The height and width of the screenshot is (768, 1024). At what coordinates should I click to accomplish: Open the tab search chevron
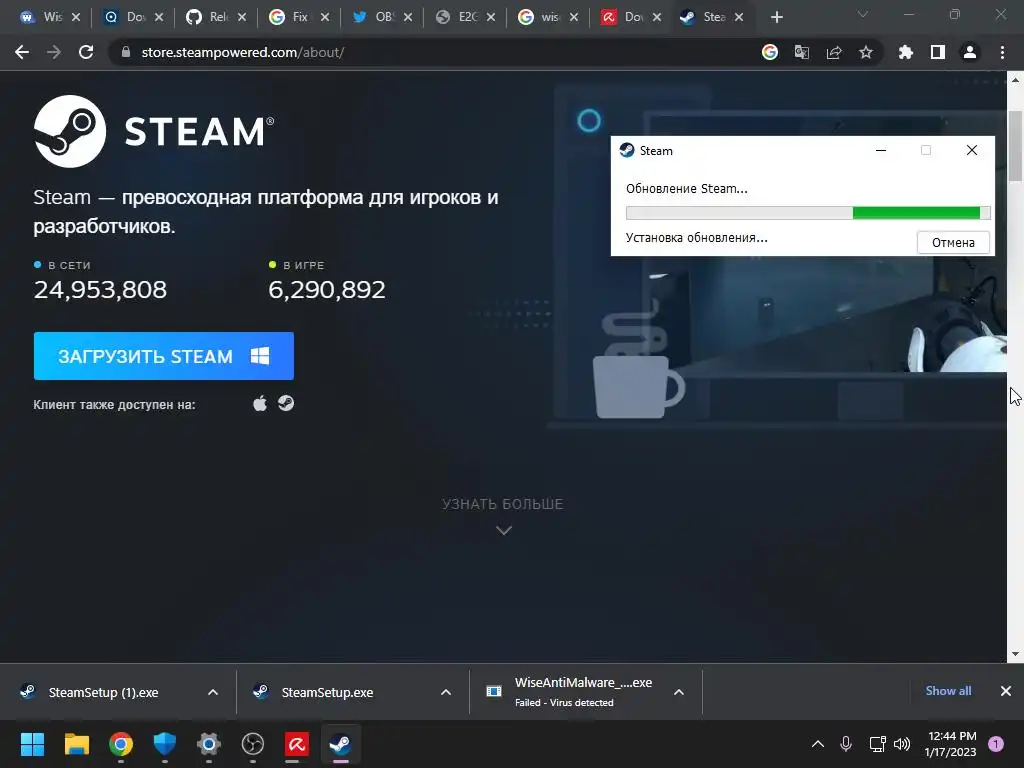(x=863, y=14)
